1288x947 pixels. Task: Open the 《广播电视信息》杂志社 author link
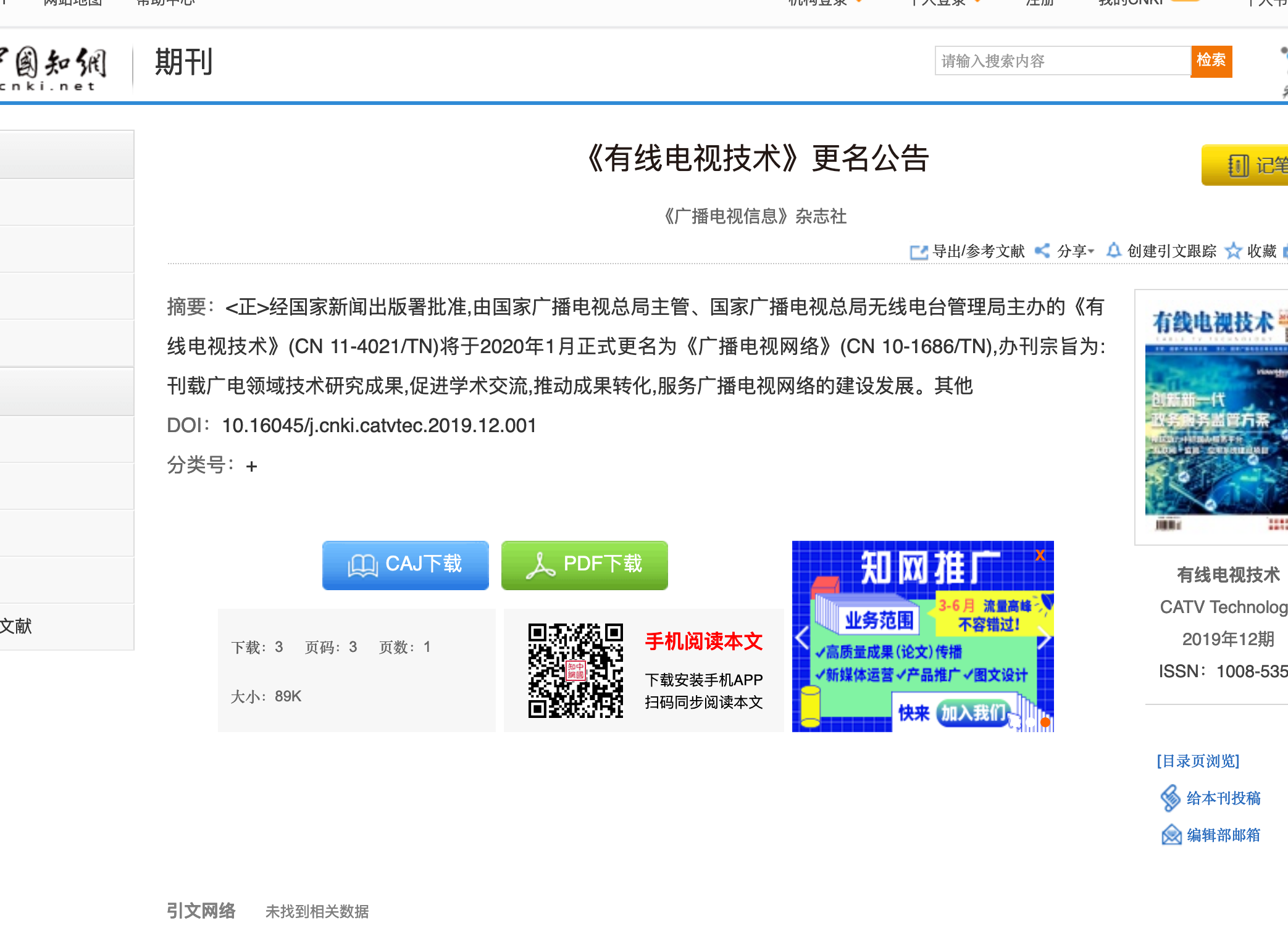755,216
